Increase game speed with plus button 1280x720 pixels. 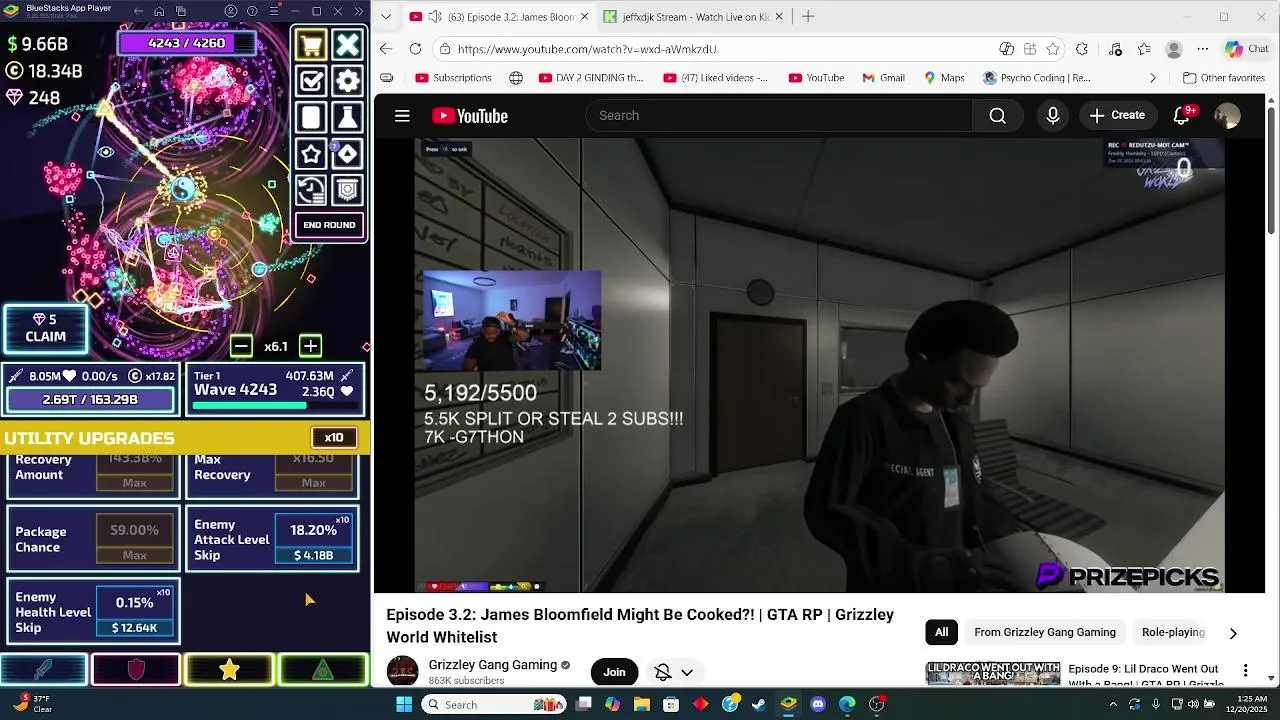coord(310,346)
